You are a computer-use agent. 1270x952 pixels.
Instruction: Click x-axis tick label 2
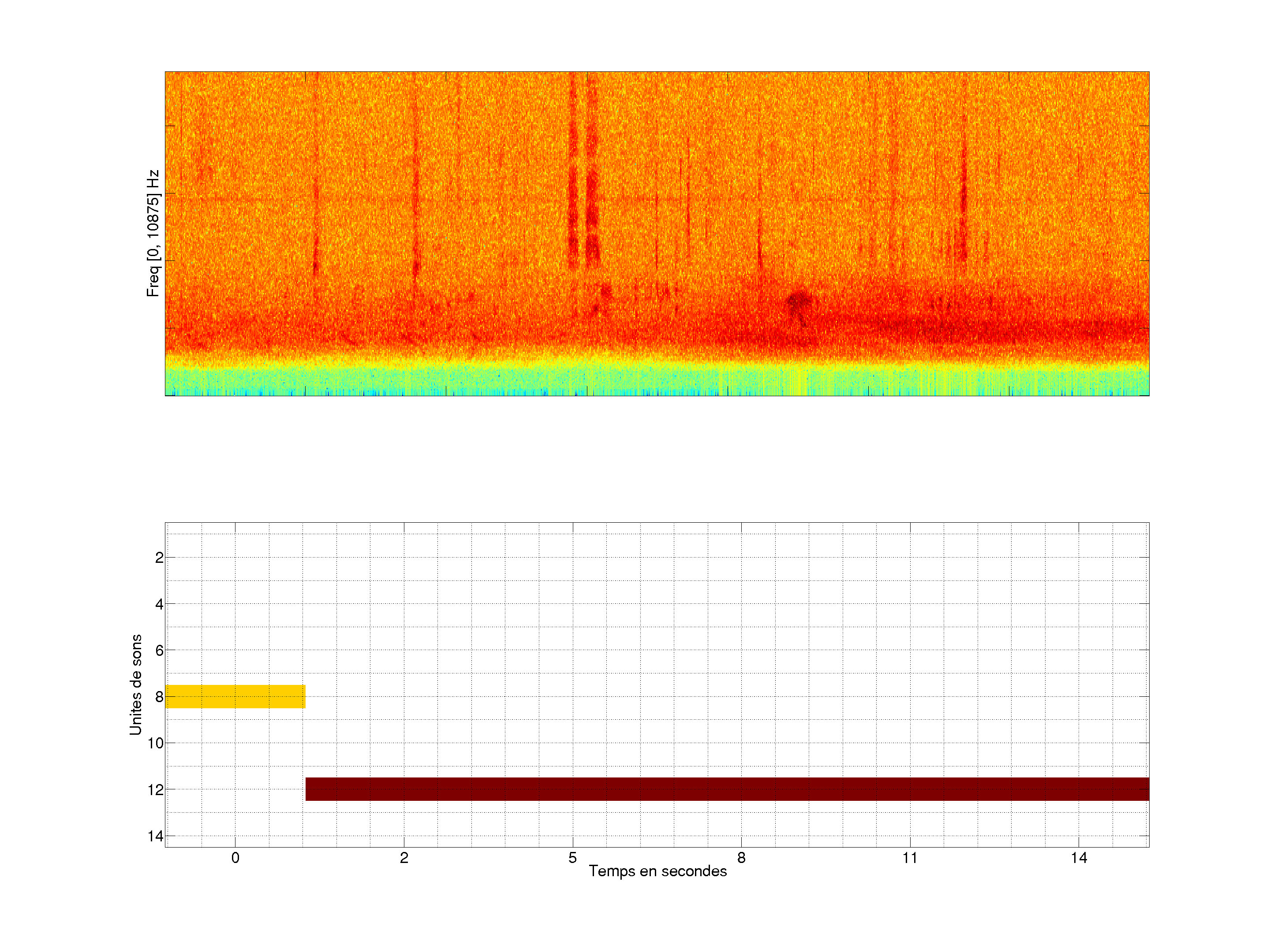403,858
